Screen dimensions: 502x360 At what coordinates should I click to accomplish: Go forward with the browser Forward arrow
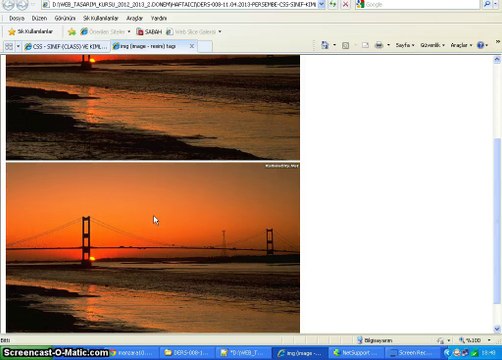tap(22, 4)
